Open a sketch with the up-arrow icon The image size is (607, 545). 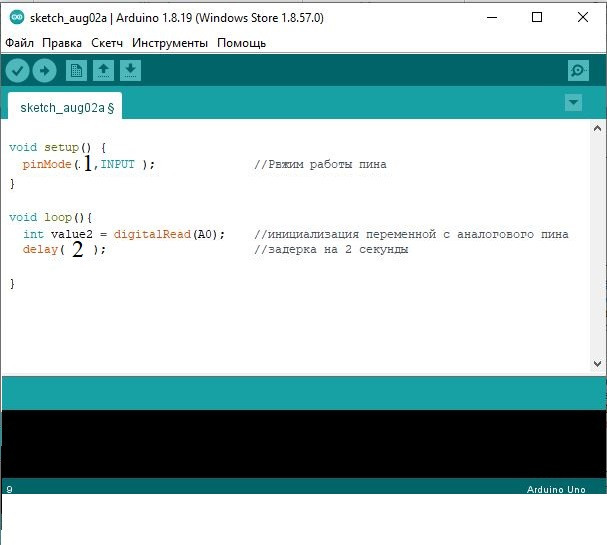pos(103,70)
